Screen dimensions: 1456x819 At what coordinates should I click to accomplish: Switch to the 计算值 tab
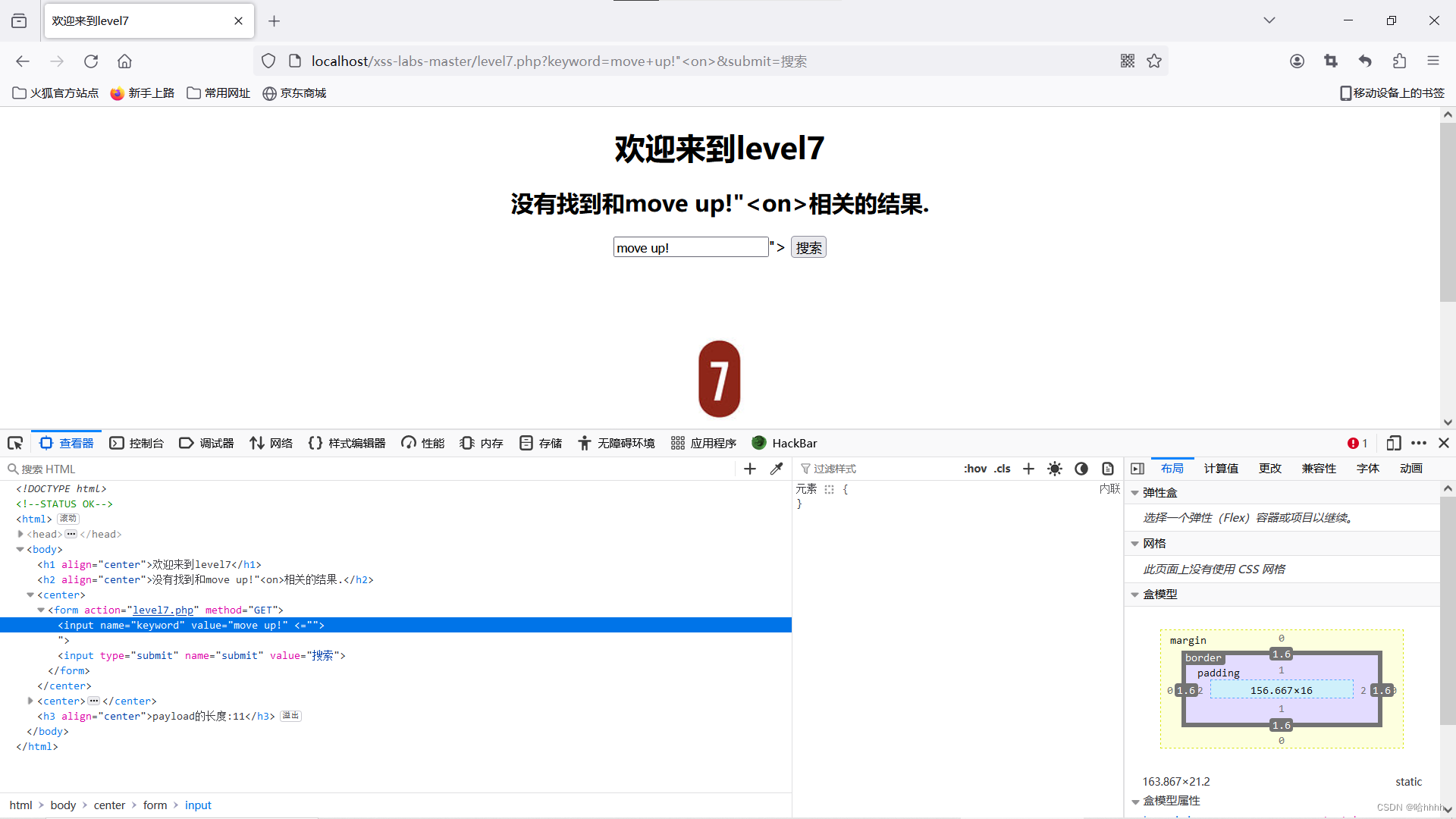tap(1221, 469)
